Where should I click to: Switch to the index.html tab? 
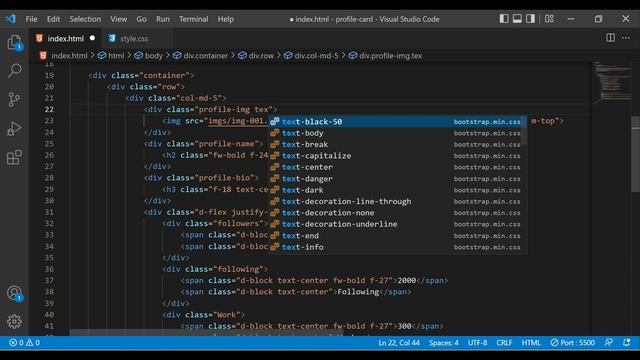65,38
